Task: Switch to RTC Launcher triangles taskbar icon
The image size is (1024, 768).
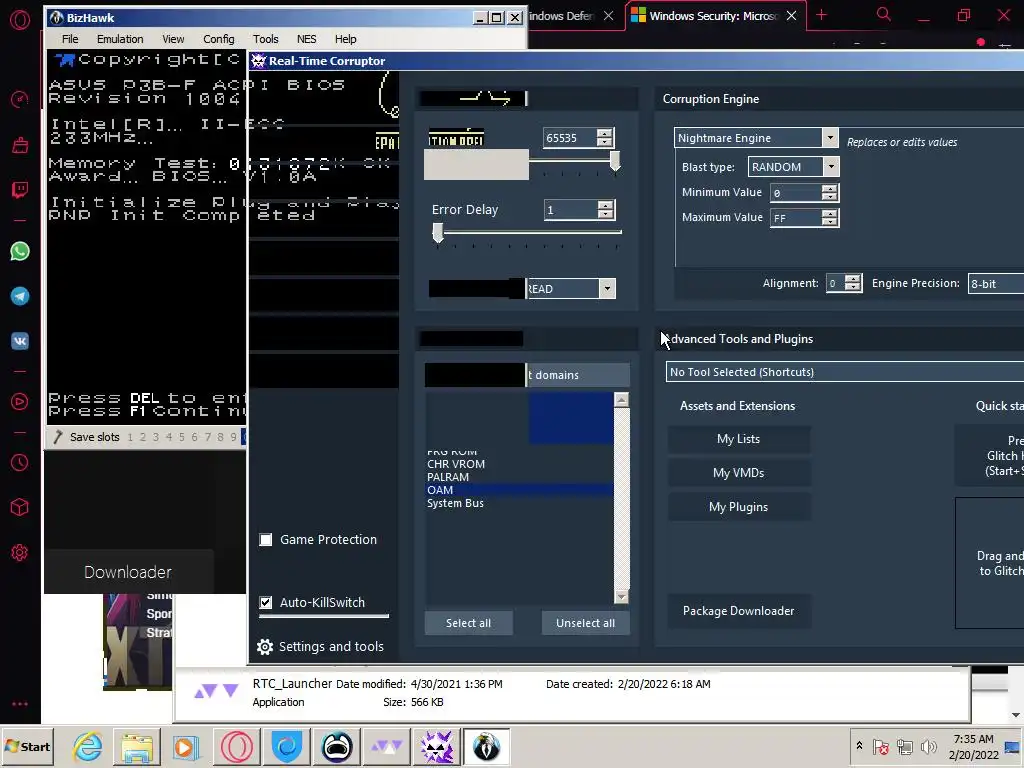Action: pyautogui.click(x=387, y=746)
